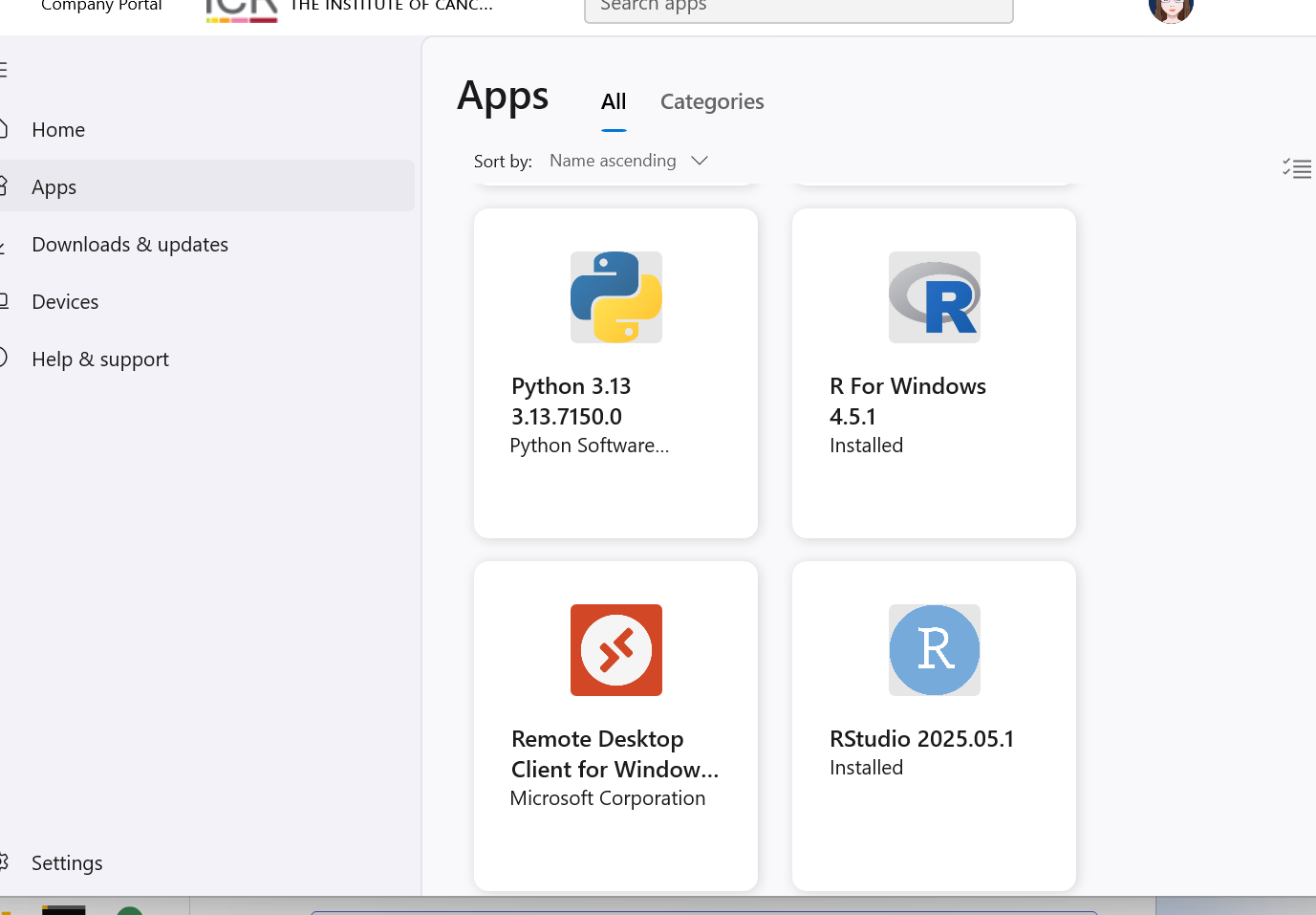Select Apps in the sidebar
Screen dimensions: 1316x915
tap(205, 186)
